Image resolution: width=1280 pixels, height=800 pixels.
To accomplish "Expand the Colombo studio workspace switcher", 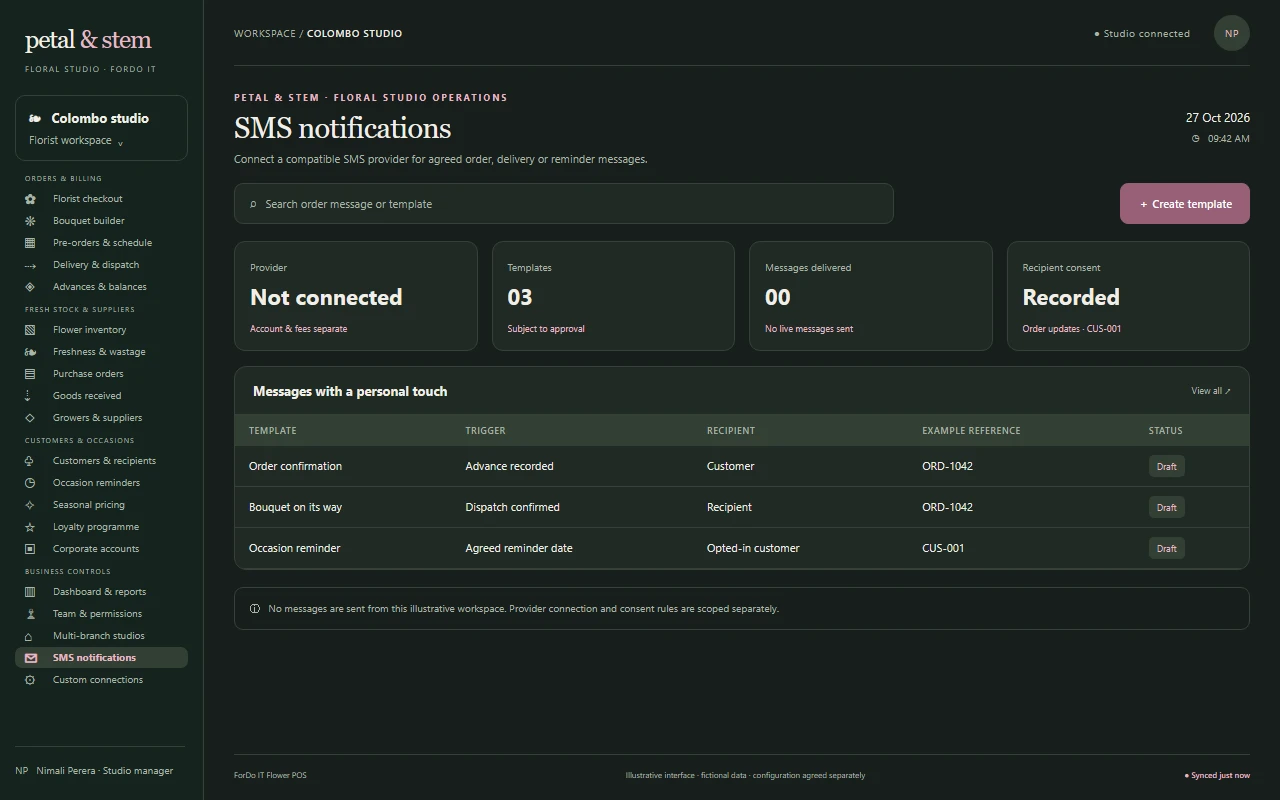I will [101, 128].
